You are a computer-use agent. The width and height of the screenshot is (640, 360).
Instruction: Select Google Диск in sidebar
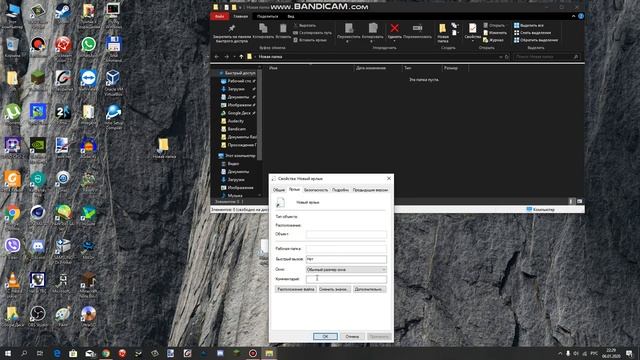click(x=239, y=113)
